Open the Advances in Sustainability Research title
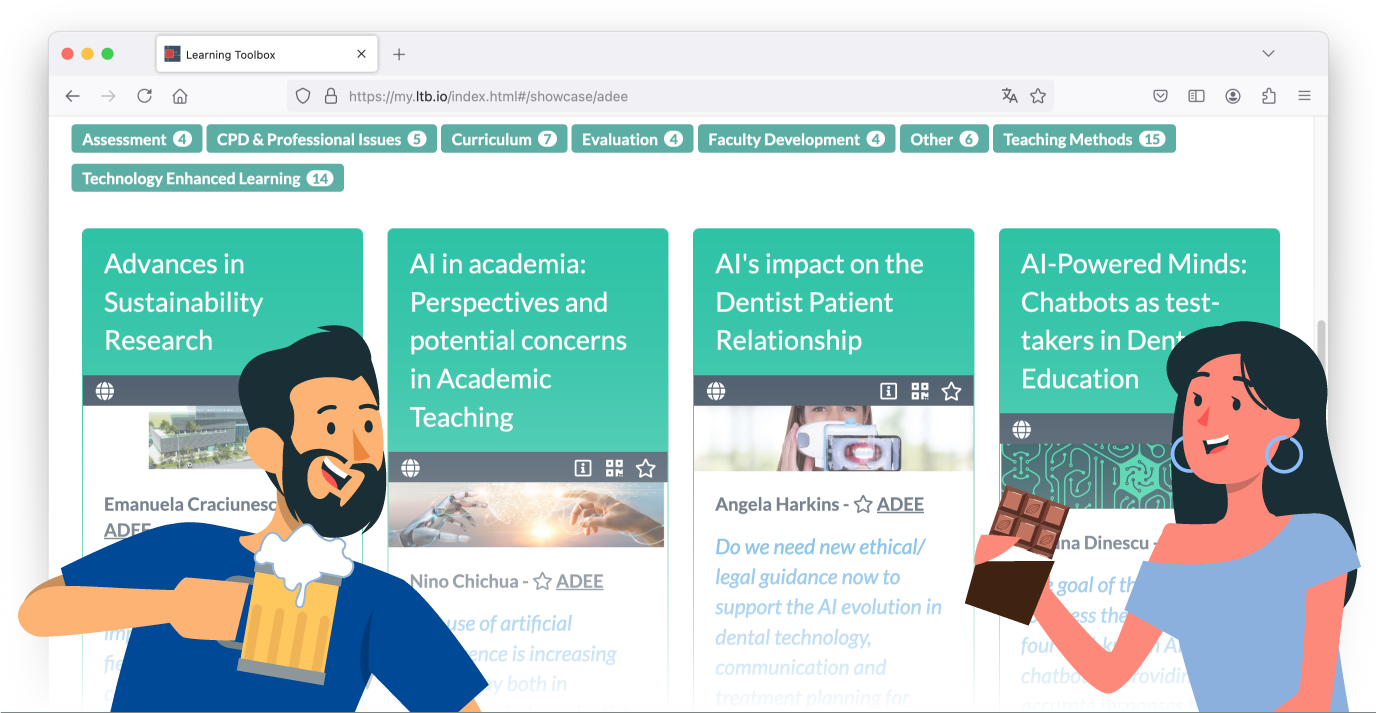The image size is (1376, 713). coord(184,302)
